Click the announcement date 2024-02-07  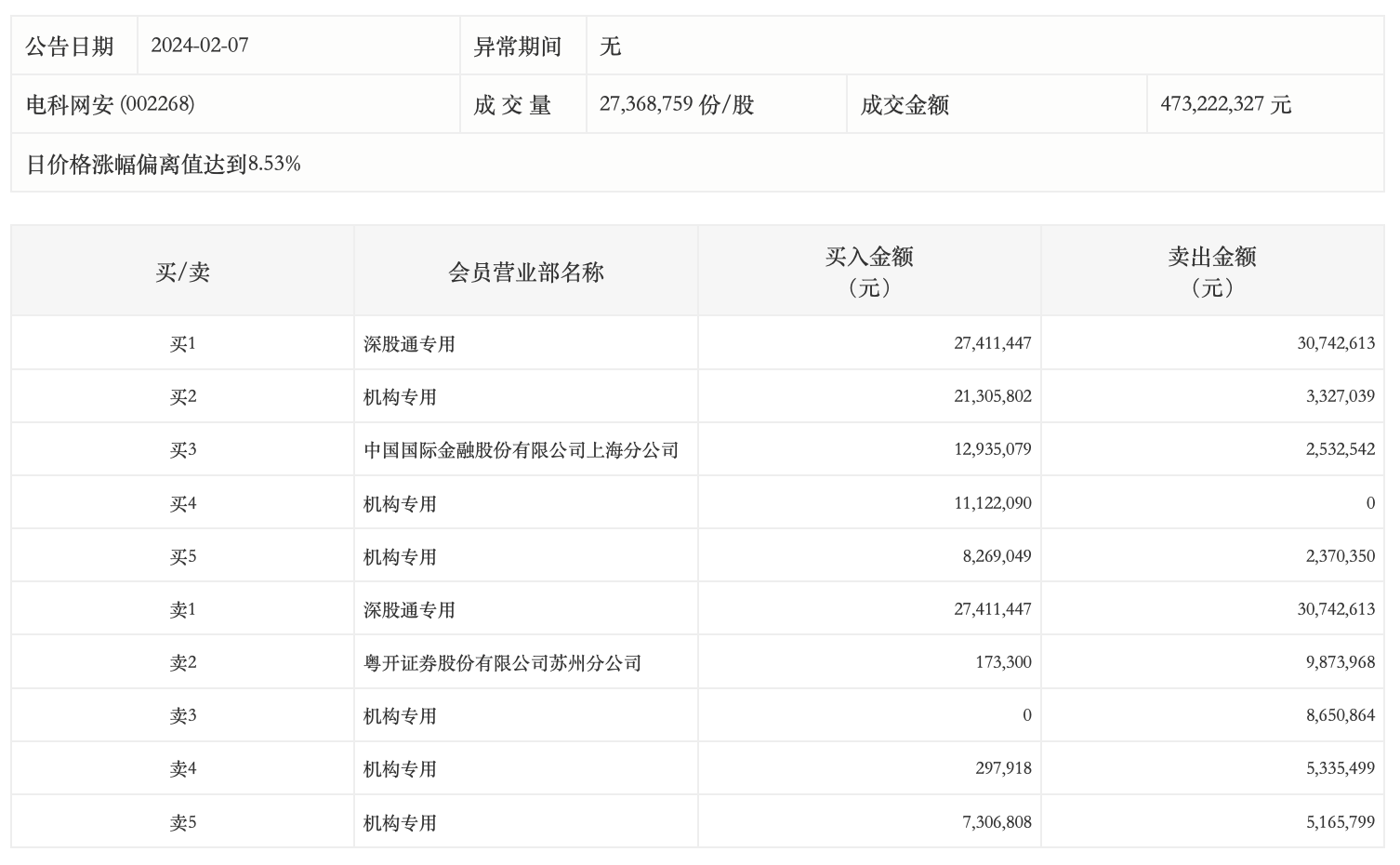199,46
